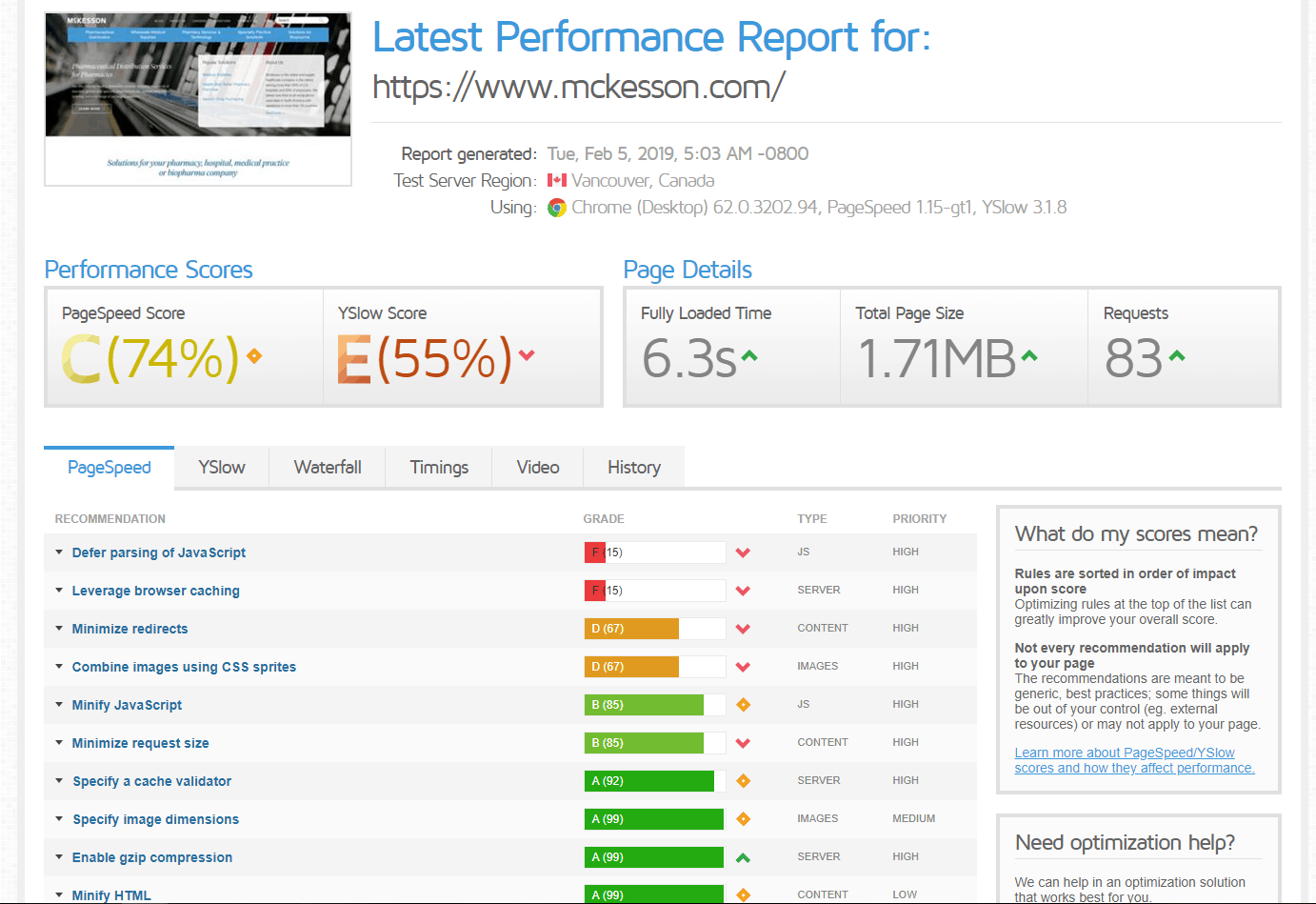Click red trend arrow for Minimize redirects
Viewport: 1316px width, 904px height.
click(x=744, y=629)
